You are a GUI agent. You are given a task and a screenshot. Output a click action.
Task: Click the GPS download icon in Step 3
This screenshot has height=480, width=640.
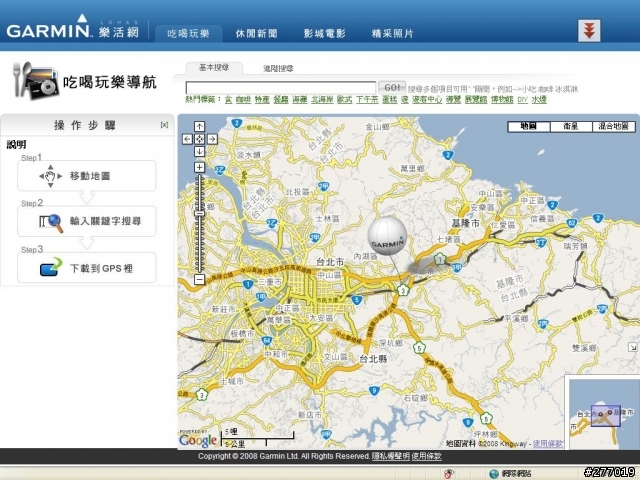click(51, 267)
